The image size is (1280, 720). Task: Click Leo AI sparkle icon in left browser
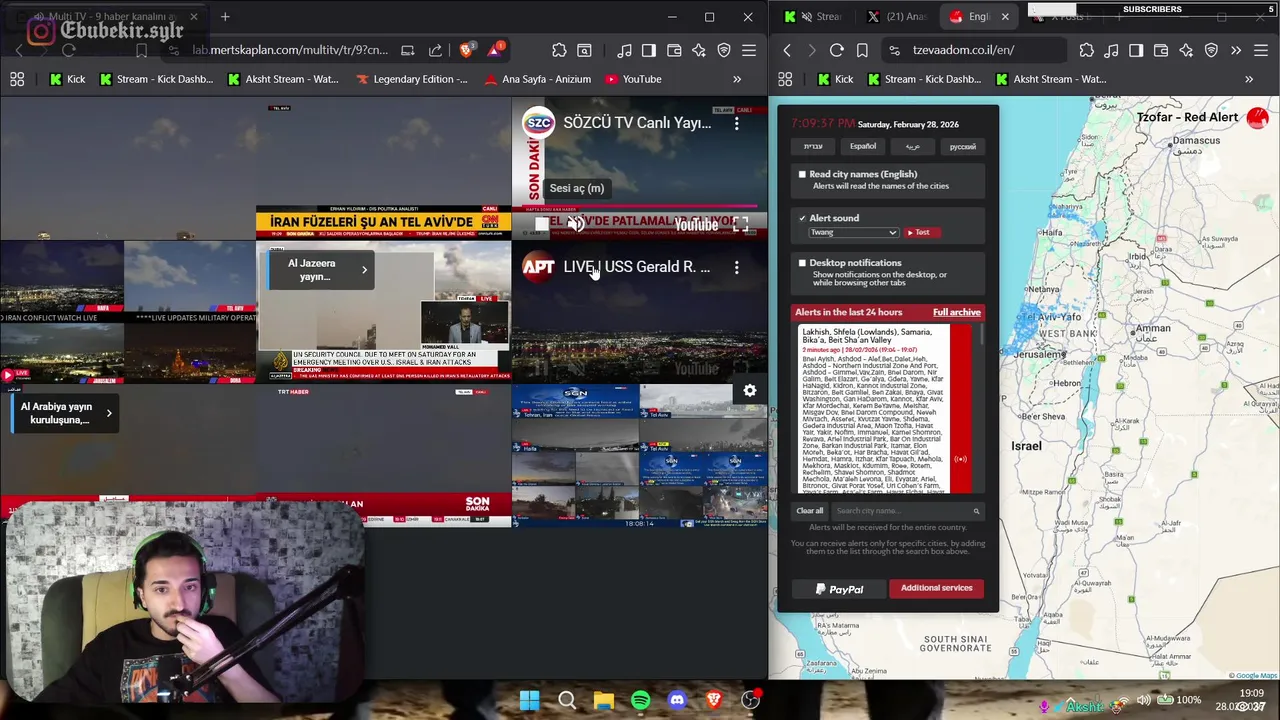tap(699, 50)
